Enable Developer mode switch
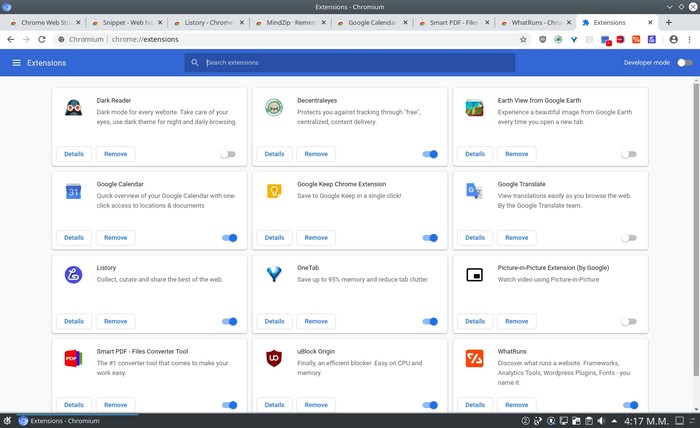 click(x=684, y=63)
